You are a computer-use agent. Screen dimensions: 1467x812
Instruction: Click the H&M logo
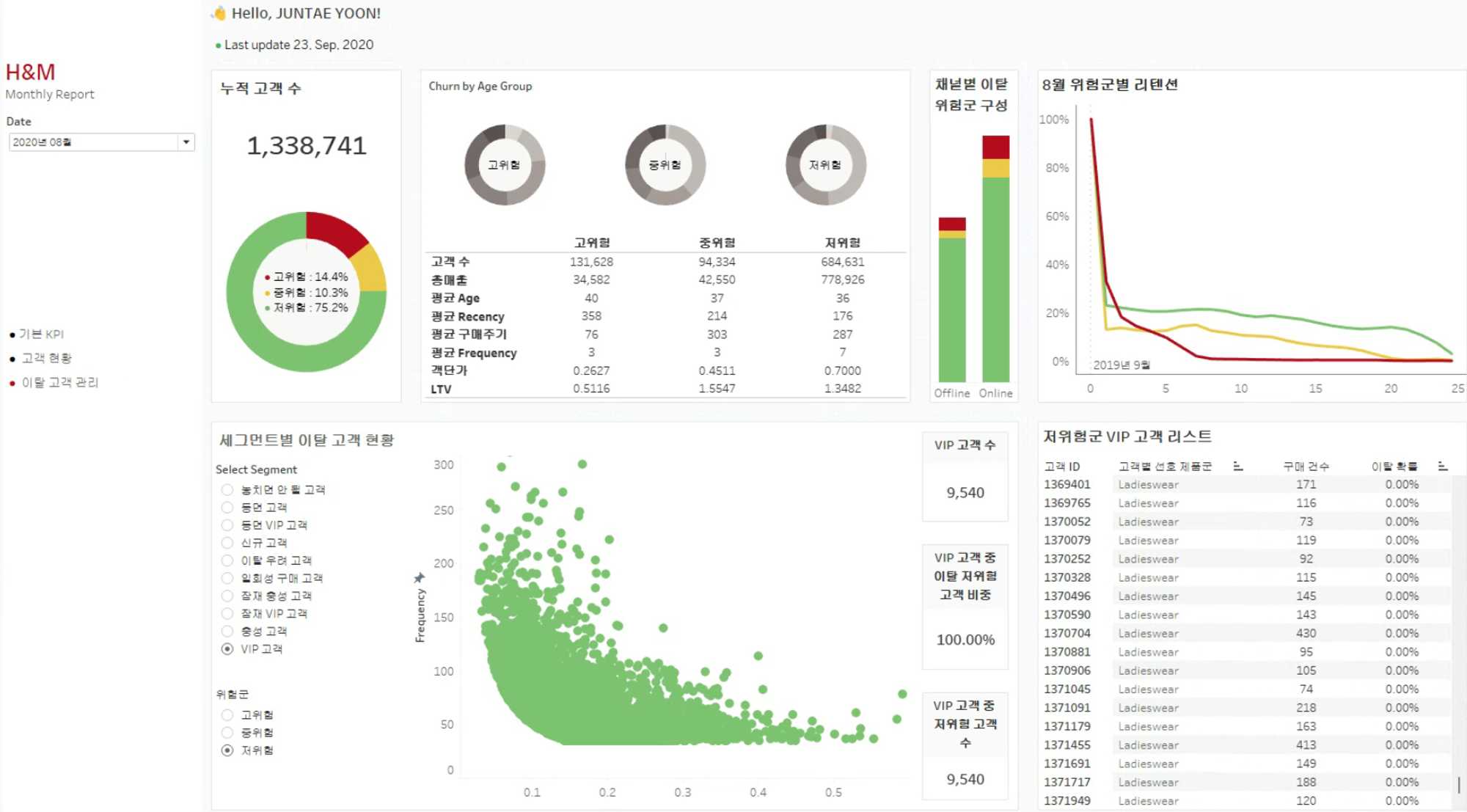tap(30, 72)
